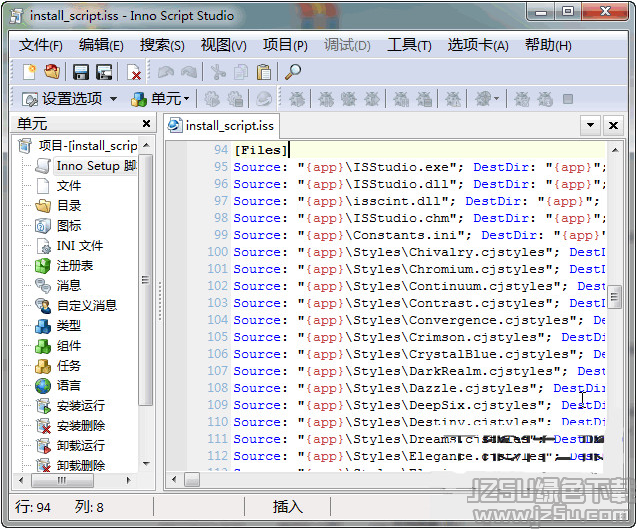Click the Save All toolbar icon

pos(104,72)
